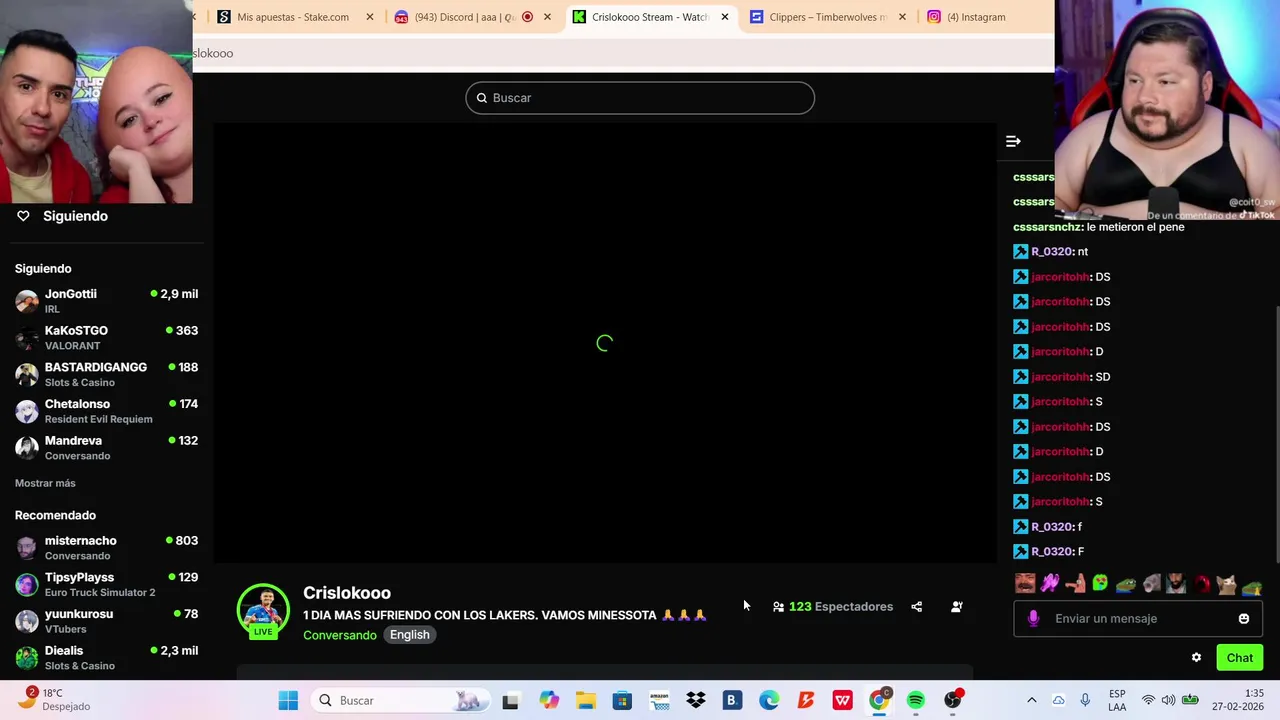This screenshot has width=1280, height=720.
Task: Click the tray microphone icon
Action: tap(1085, 700)
